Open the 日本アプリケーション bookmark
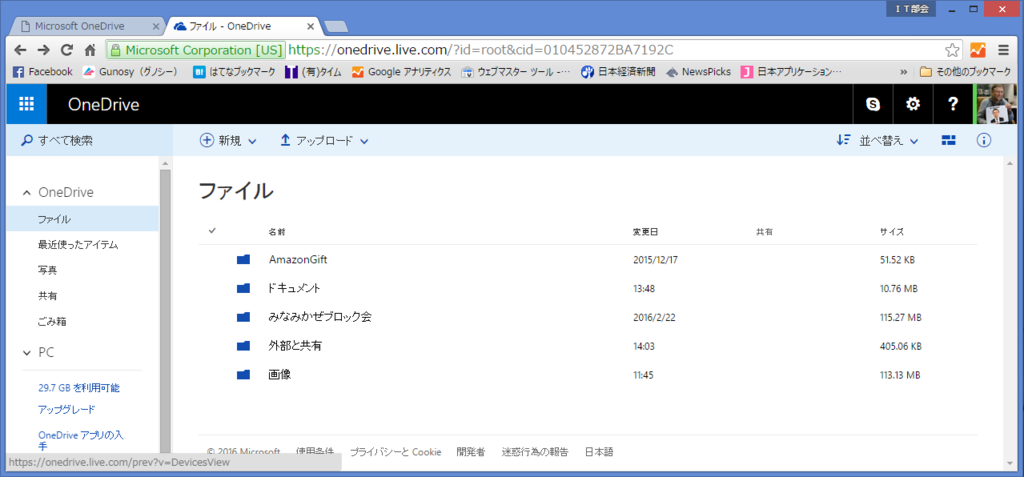 tap(792, 72)
